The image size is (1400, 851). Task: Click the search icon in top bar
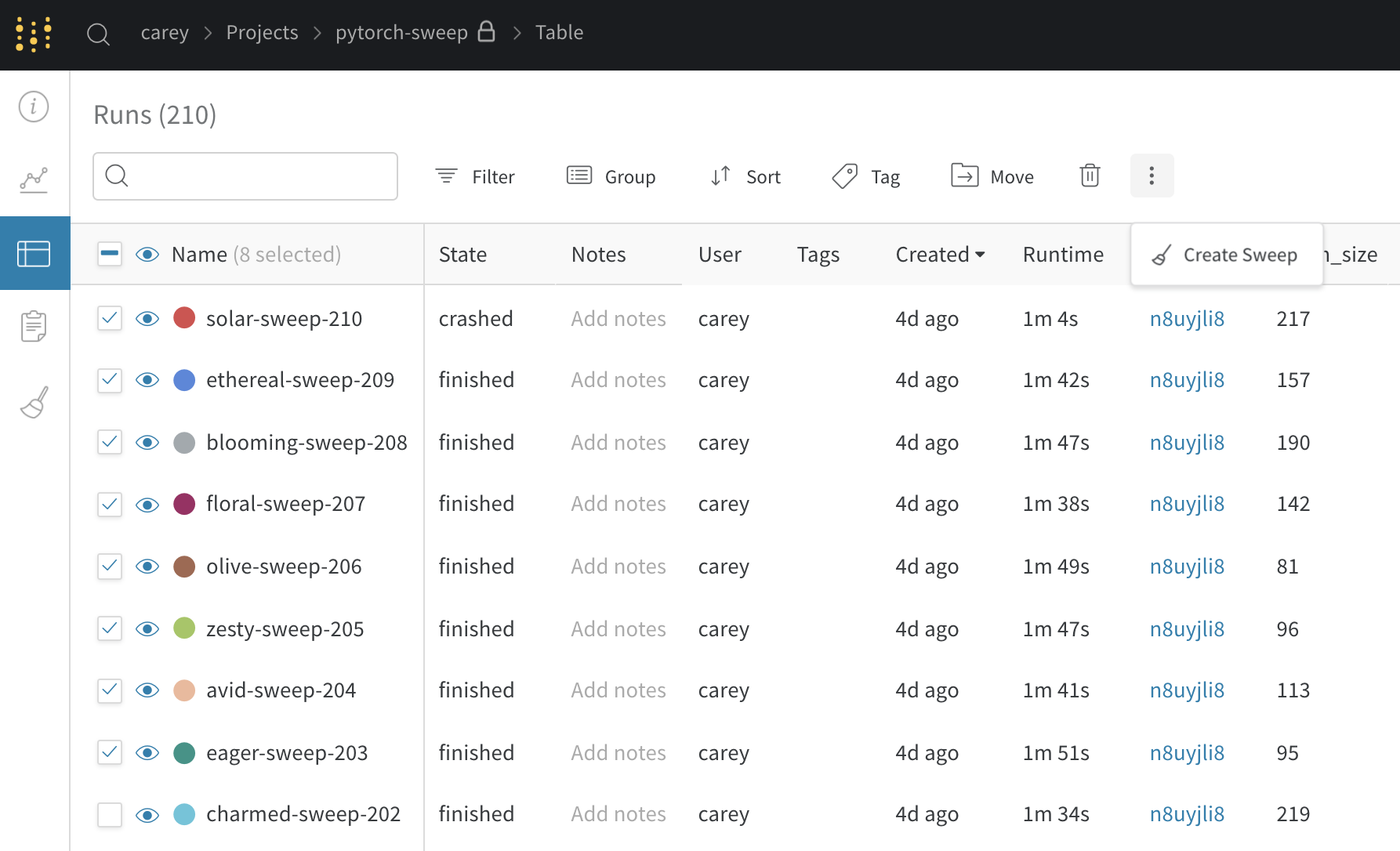point(98,34)
